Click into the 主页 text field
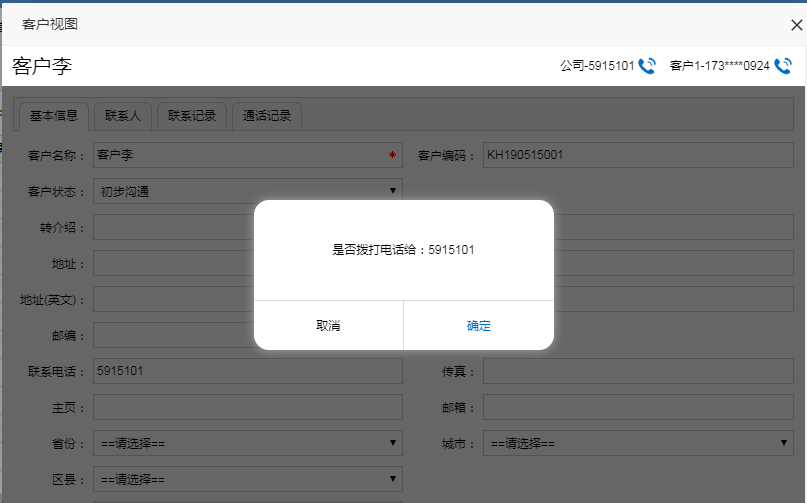The width and height of the screenshot is (807, 503). click(247, 407)
